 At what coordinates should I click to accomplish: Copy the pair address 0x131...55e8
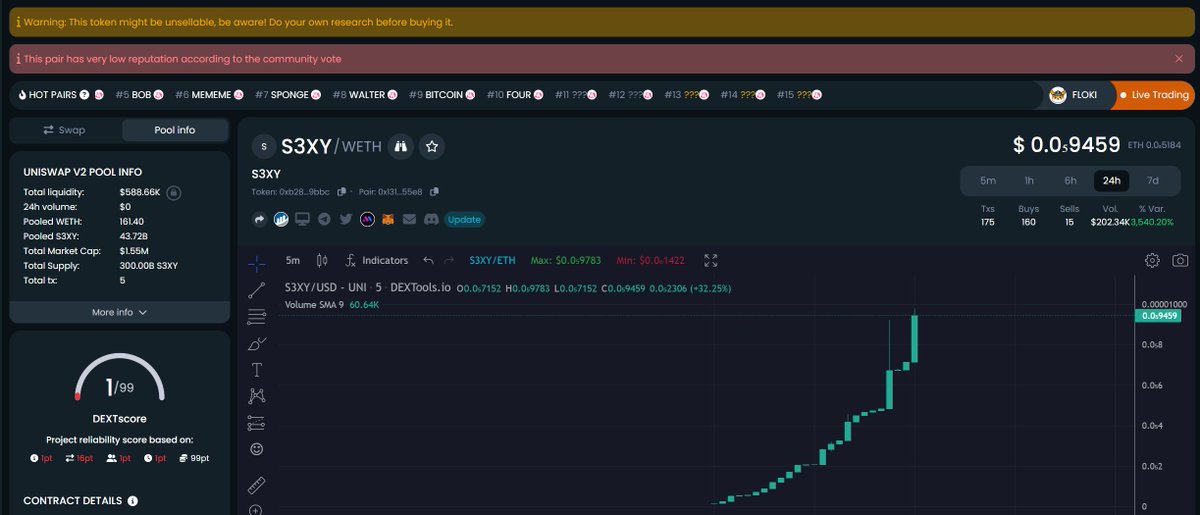coord(434,191)
